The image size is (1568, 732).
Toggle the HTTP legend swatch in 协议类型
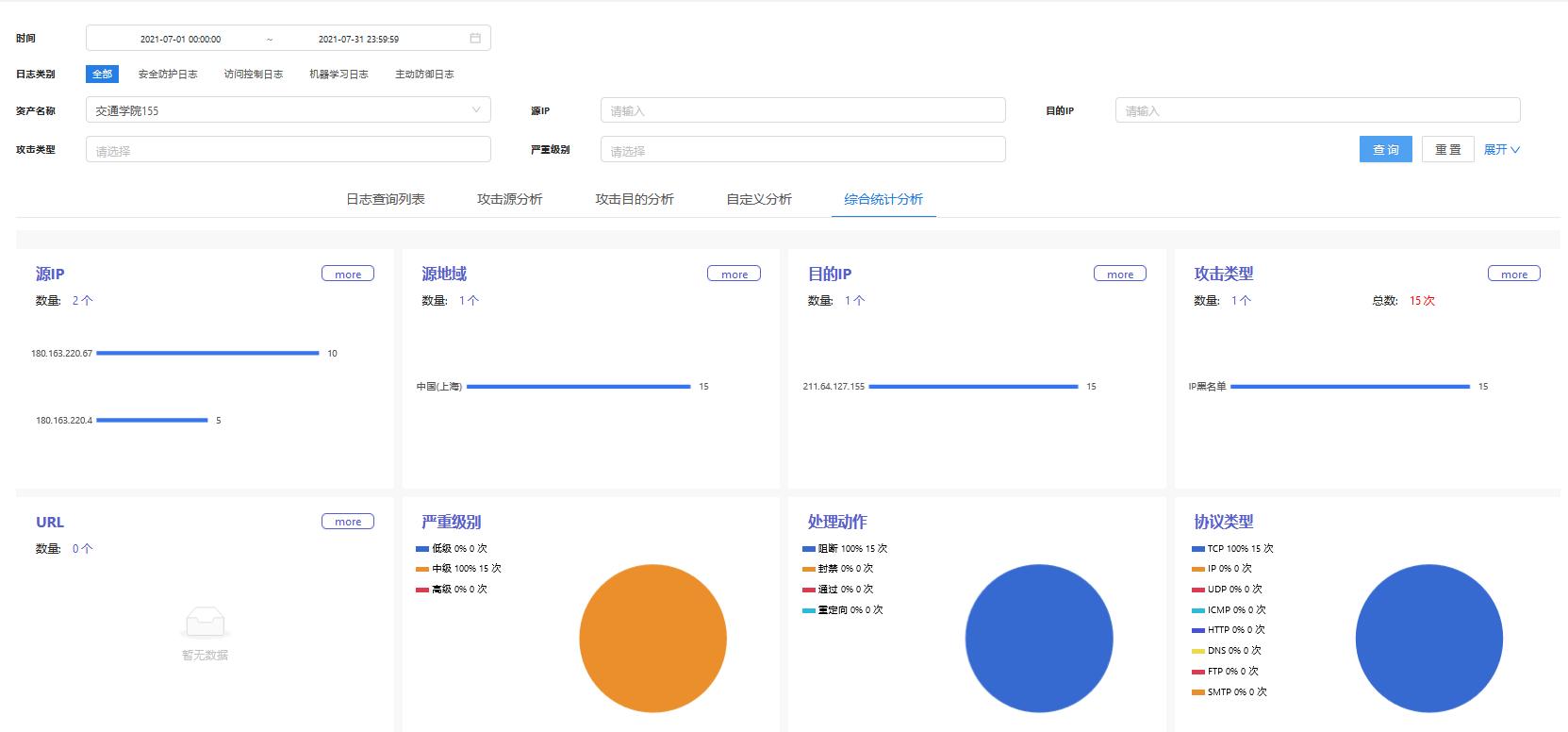1198,630
